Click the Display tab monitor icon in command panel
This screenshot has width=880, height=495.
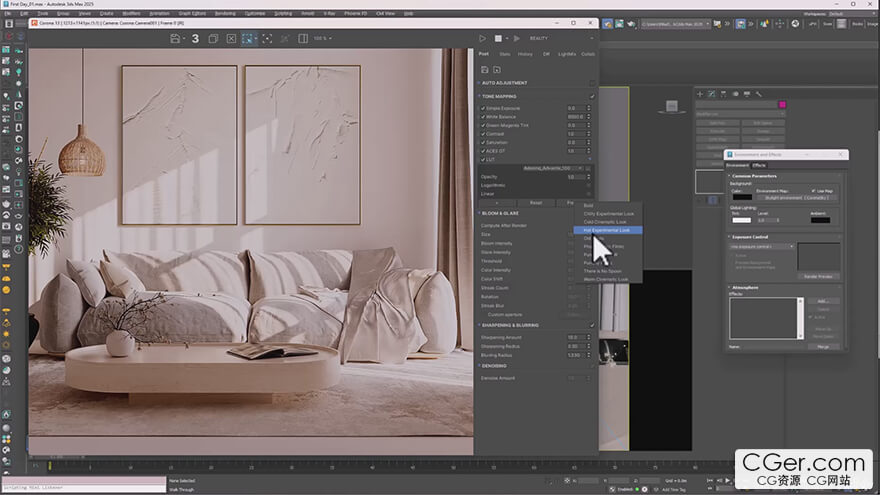[747, 93]
